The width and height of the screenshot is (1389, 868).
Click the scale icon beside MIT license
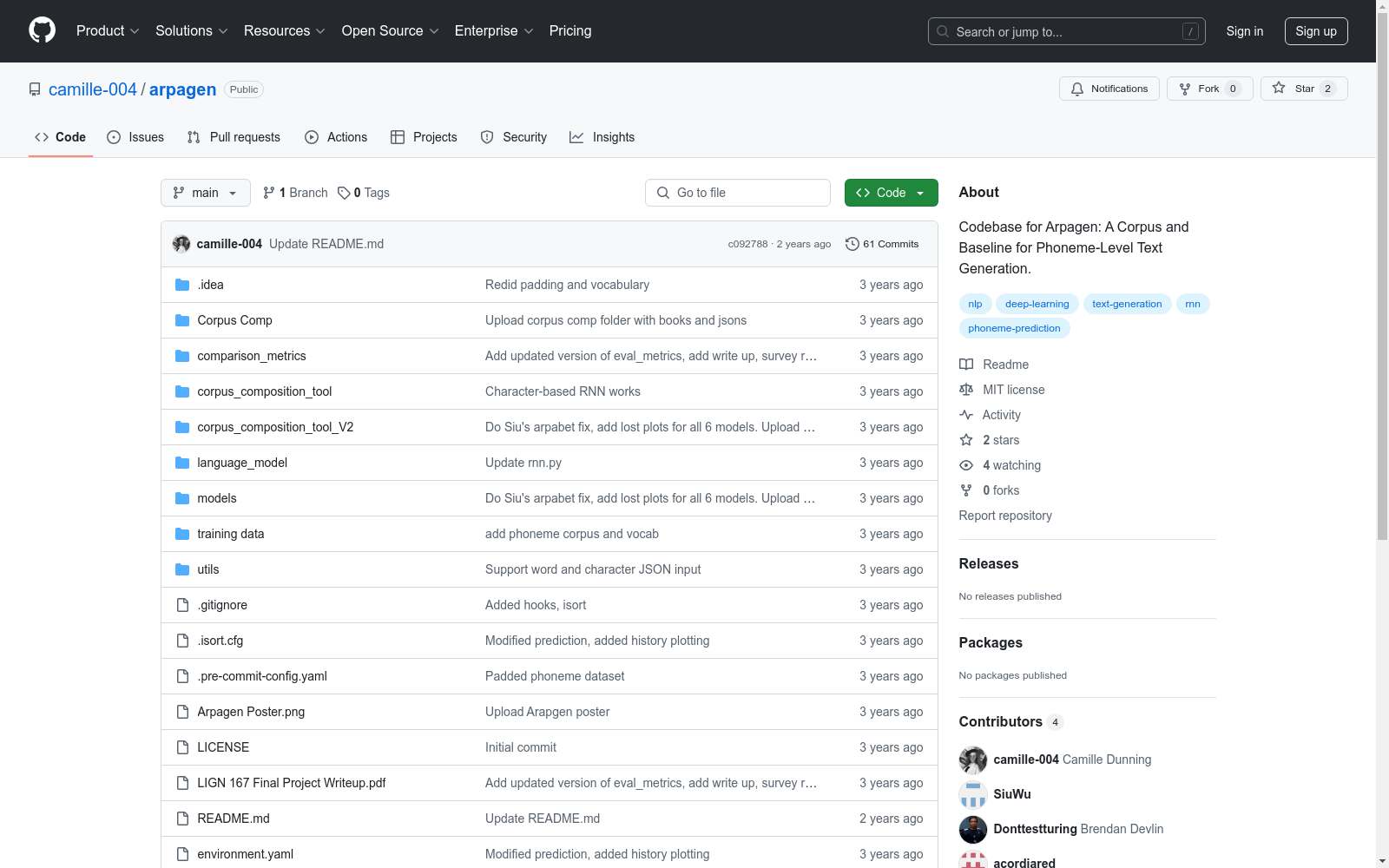coord(966,390)
